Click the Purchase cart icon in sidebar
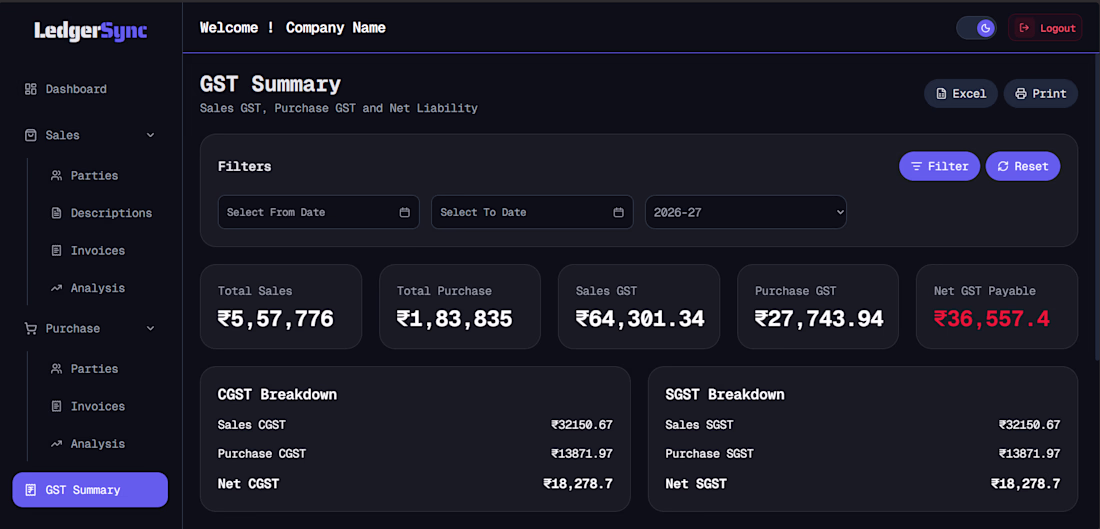 30,328
